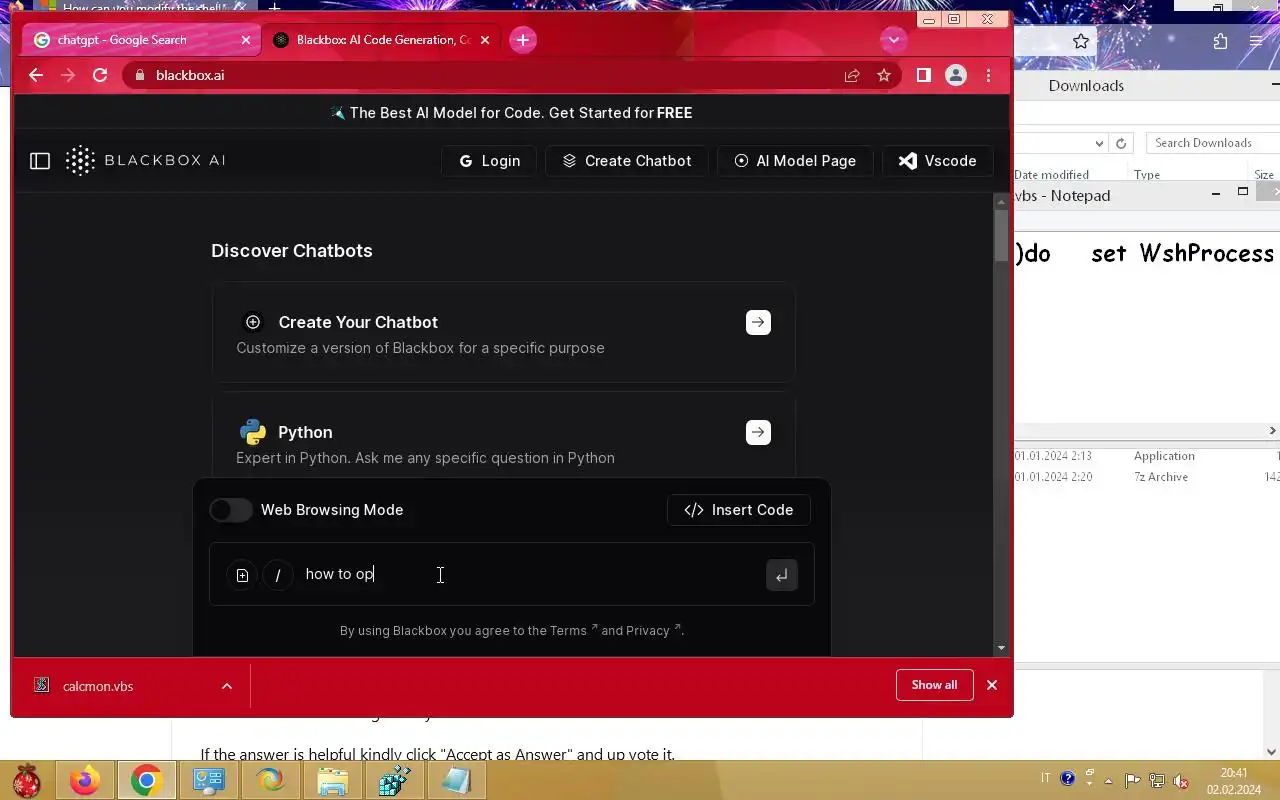Toggle Web Browsing Mode switch
Screen dimensions: 1280x800
click(231, 510)
